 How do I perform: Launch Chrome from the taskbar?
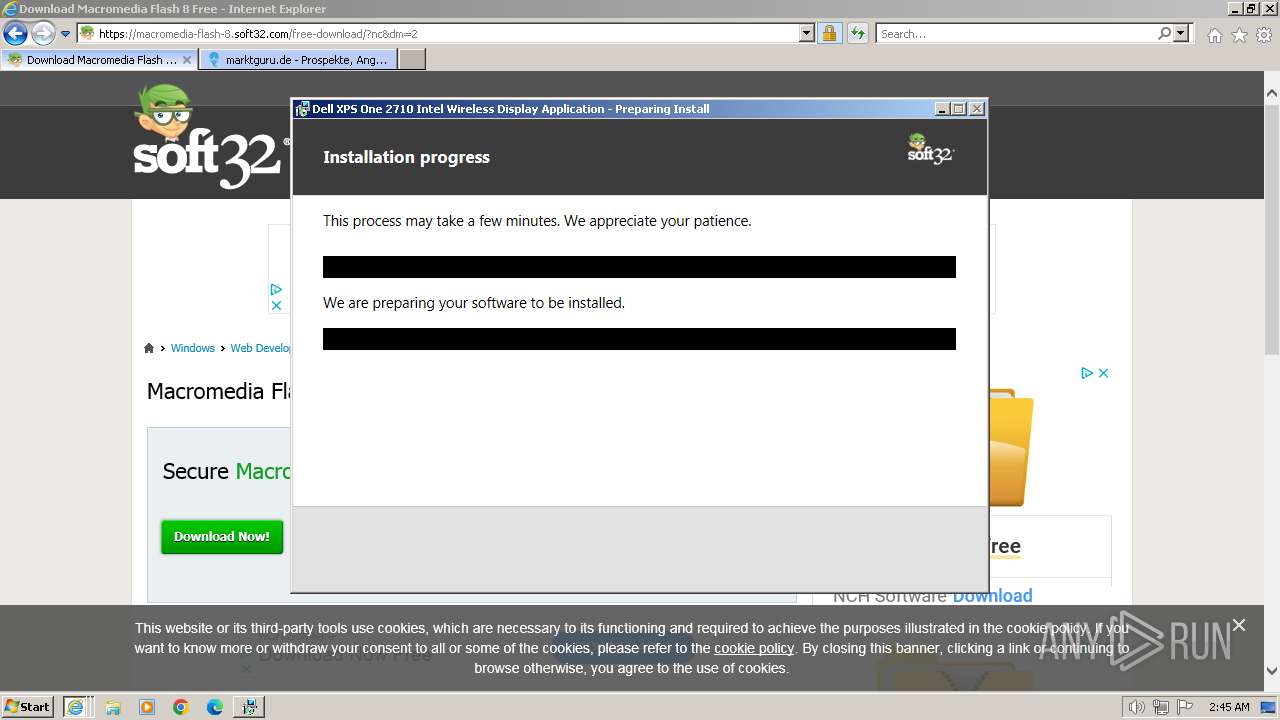(x=181, y=707)
